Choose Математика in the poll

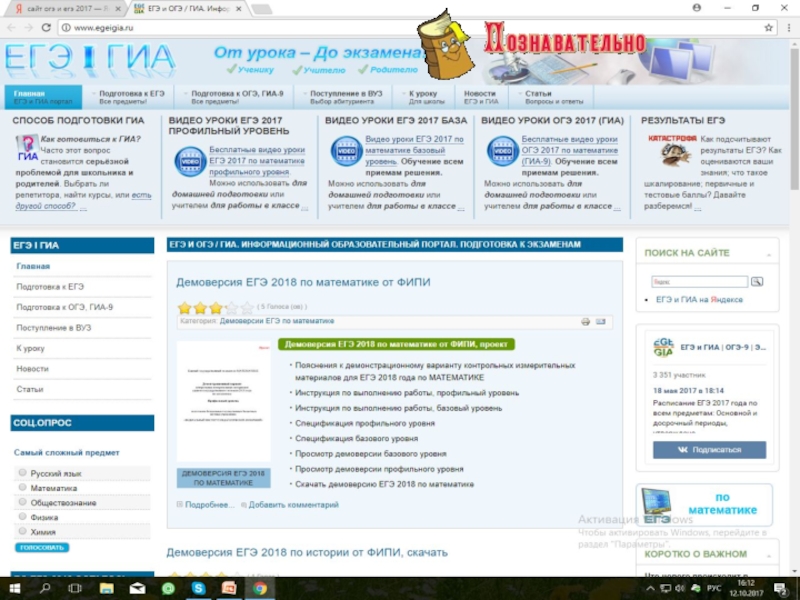(22, 488)
